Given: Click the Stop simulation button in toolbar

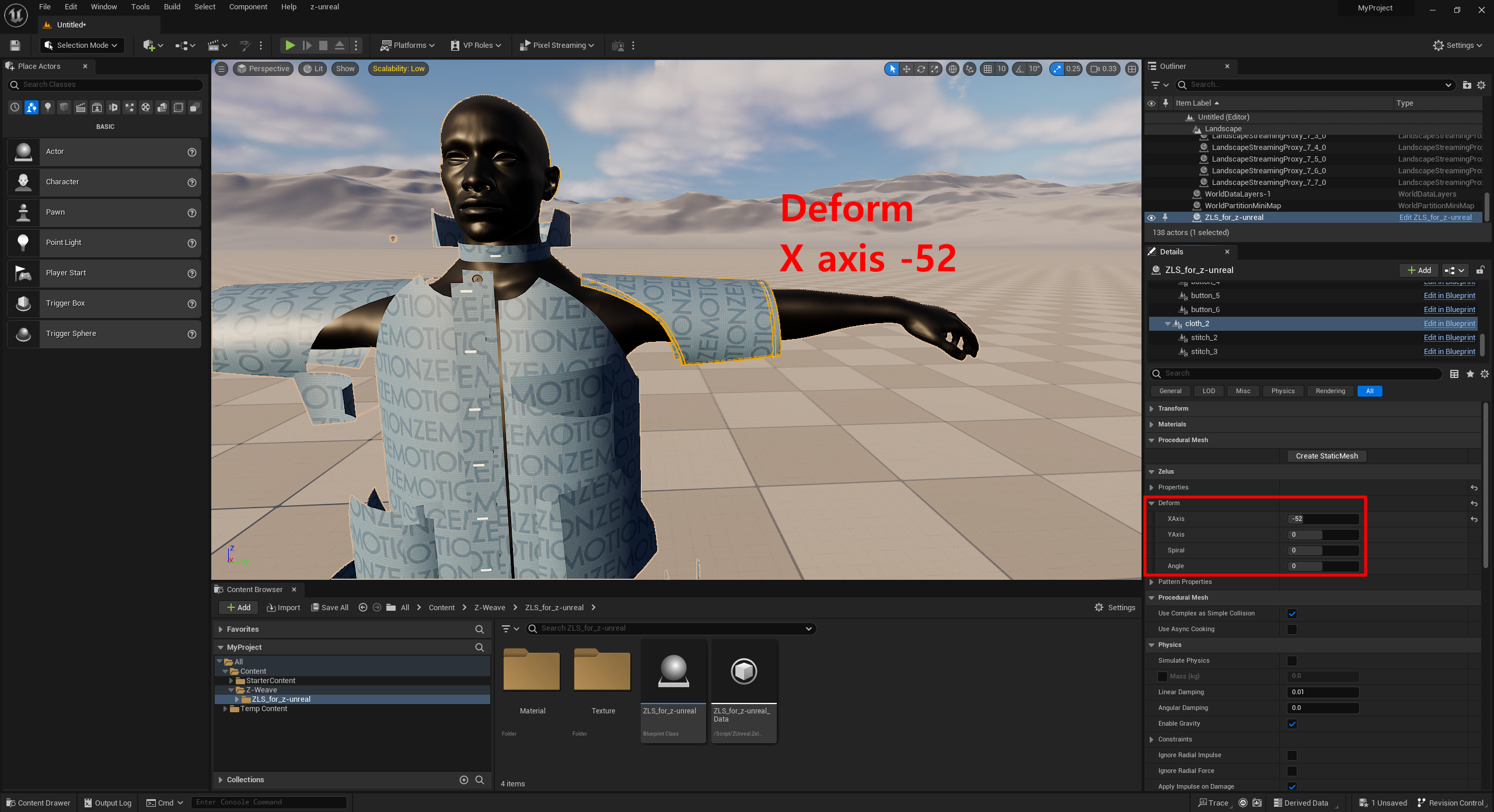Looking at the screenshot, I should tap(323, 45).
